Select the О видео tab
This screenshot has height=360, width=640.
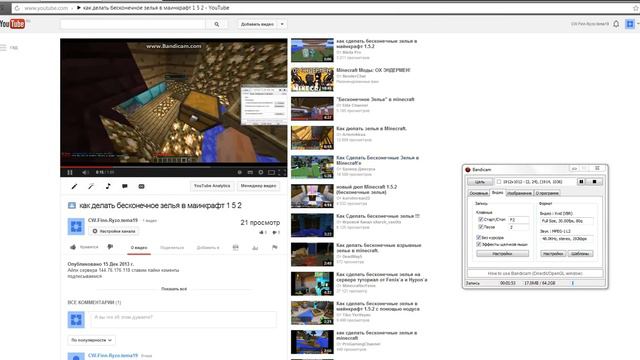tap(139, 247)
